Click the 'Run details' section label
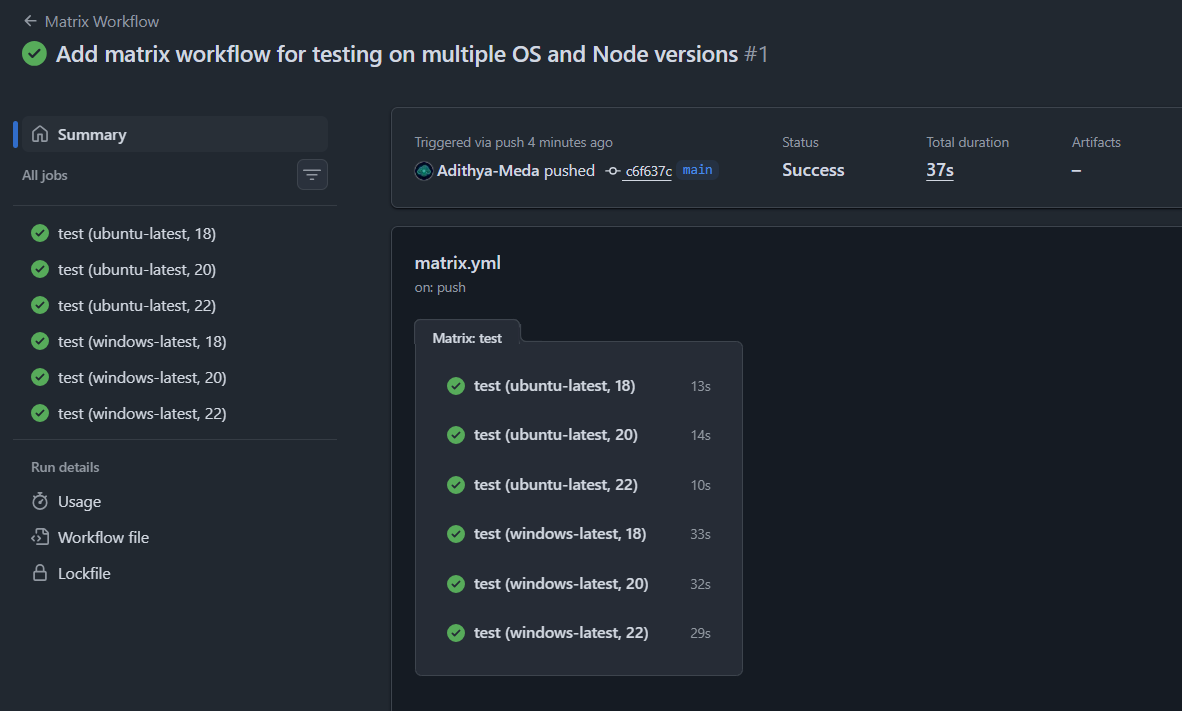The width and height of the screenshot is (1182, 711). click(x=65, y=467)
